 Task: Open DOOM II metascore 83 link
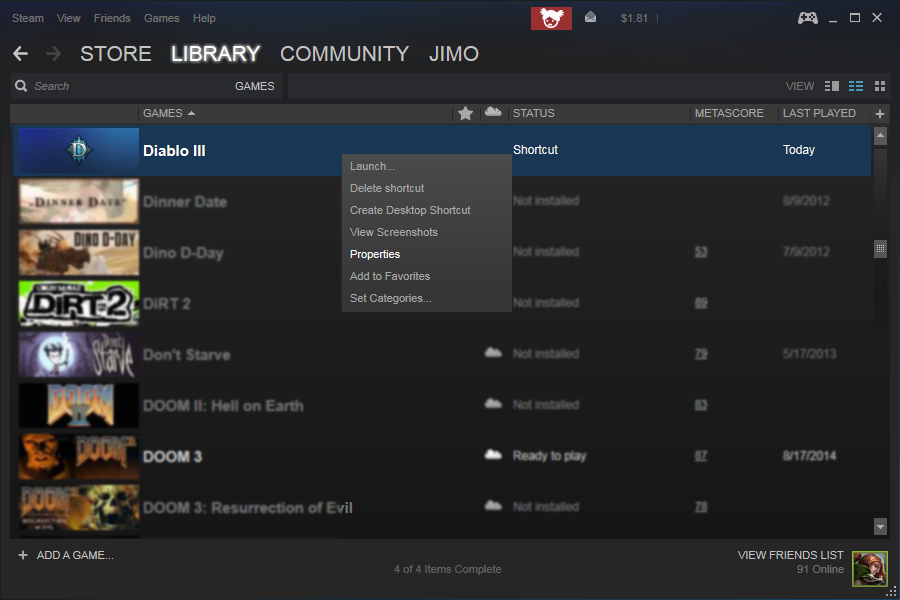click(701, 405)
